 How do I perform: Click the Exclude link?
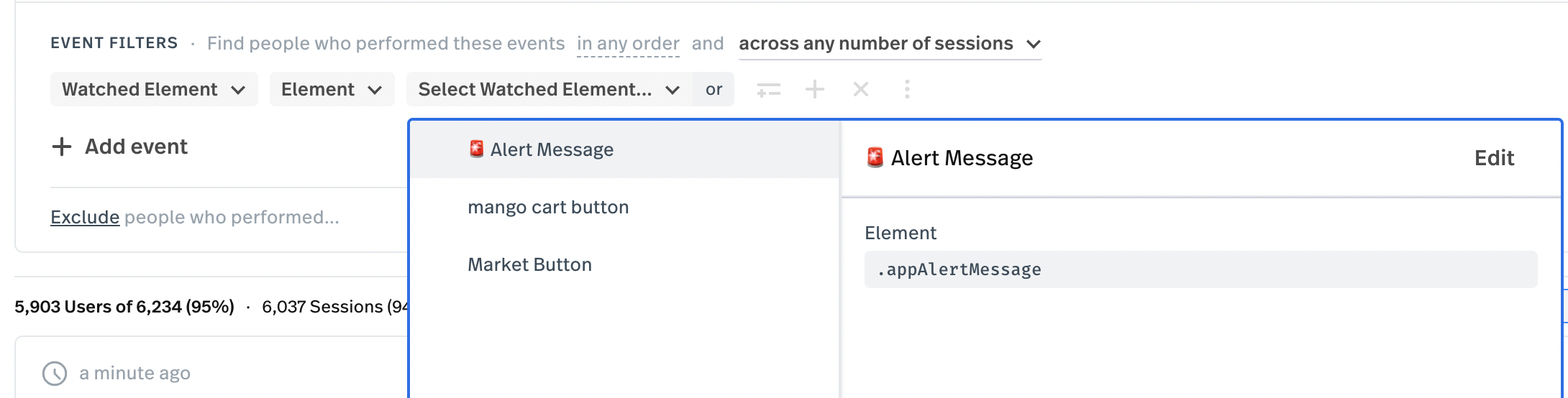(x=85, y=217)
